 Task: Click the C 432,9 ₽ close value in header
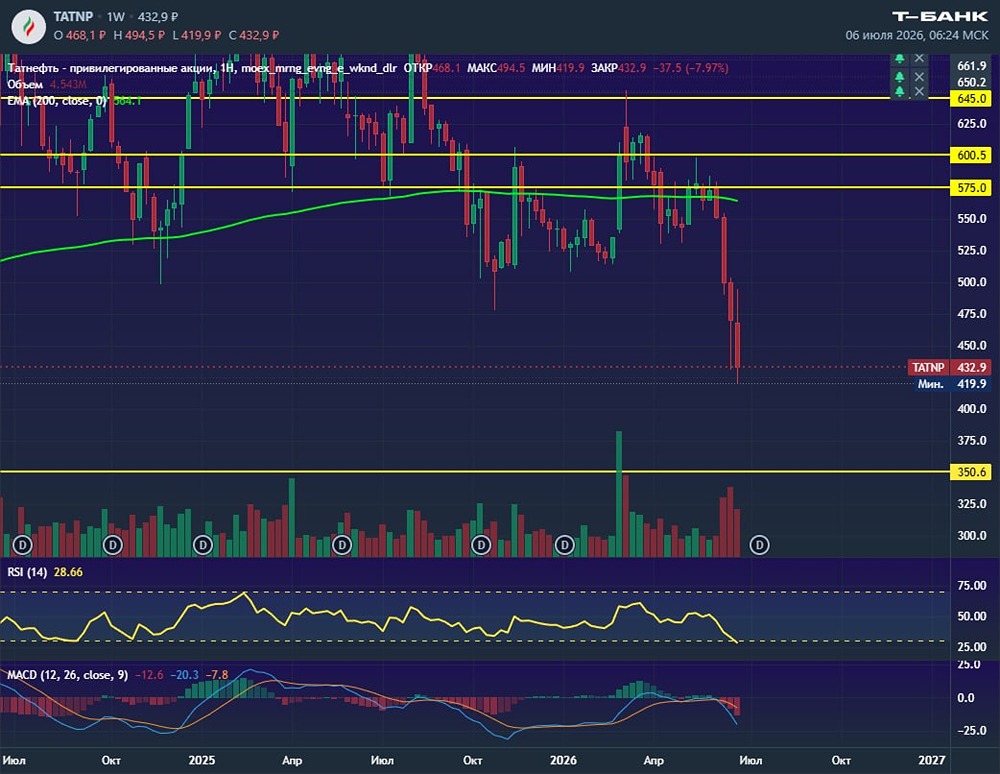coord(253,35)
